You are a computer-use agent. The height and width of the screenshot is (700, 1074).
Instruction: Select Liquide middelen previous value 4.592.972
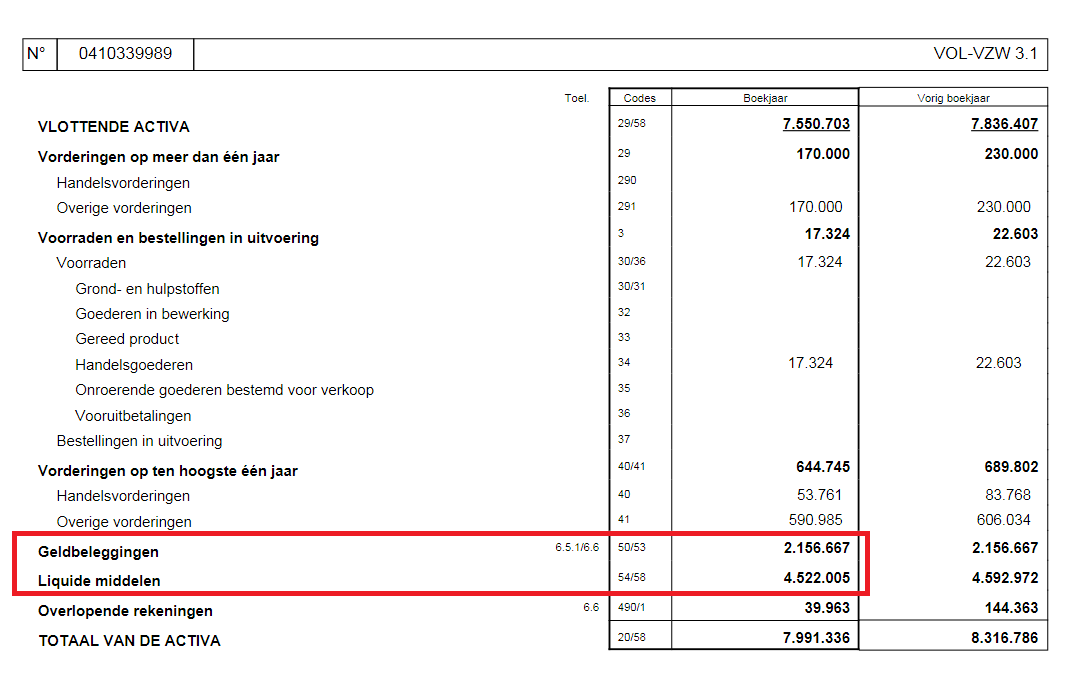[x=1005, y=578]
